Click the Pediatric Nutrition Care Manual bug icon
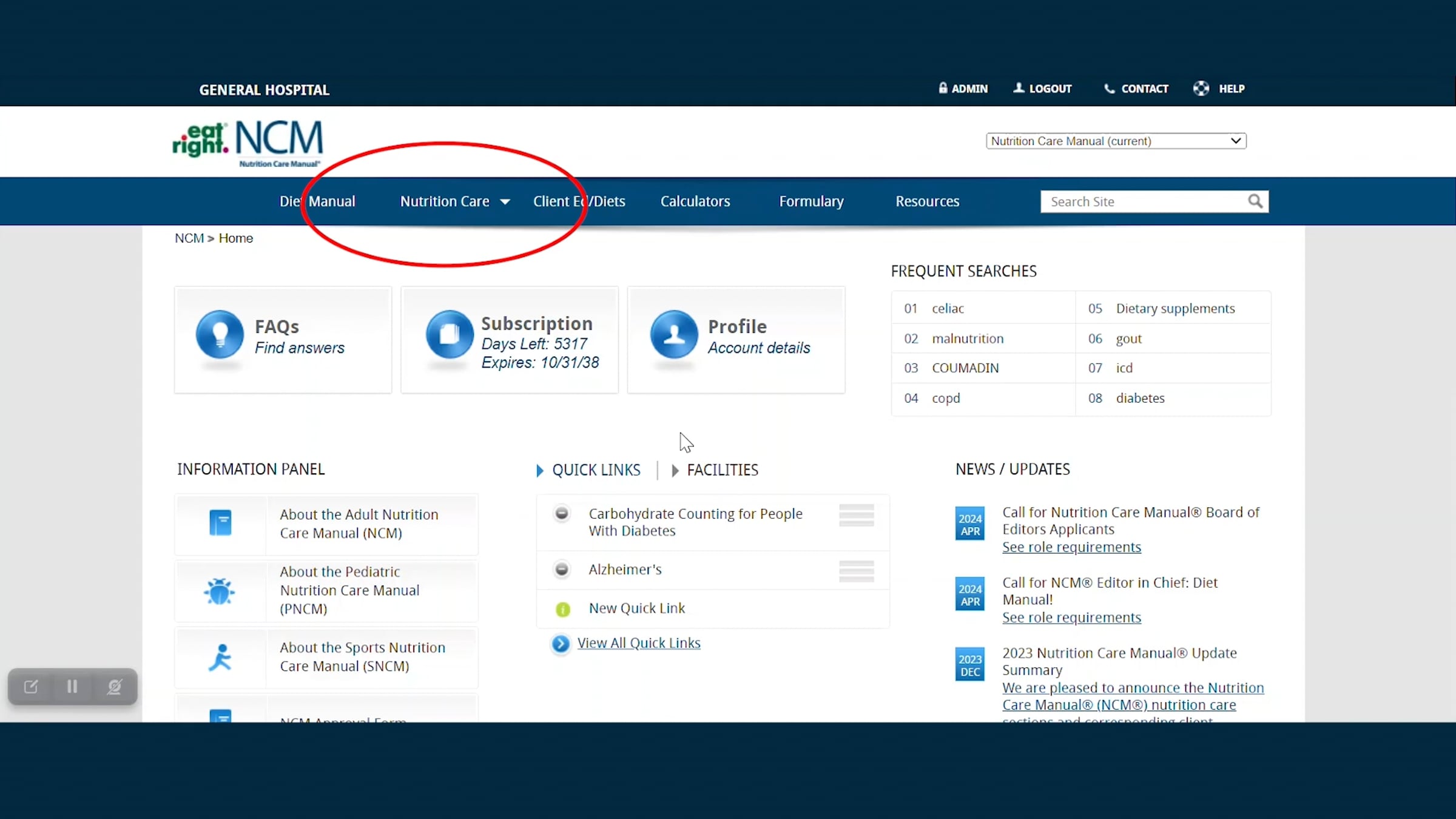The image size is (1456, 819). click(x=220, y=591)
